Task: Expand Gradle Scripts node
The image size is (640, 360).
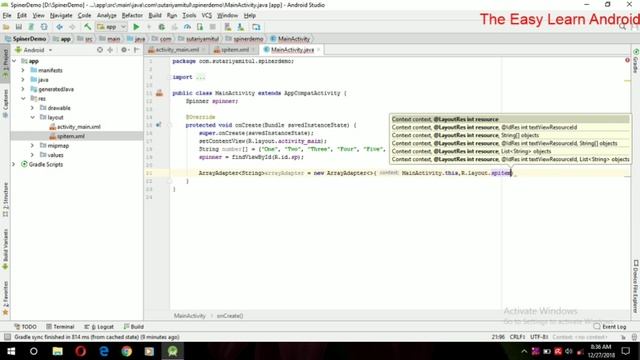Action: [14, 164]
